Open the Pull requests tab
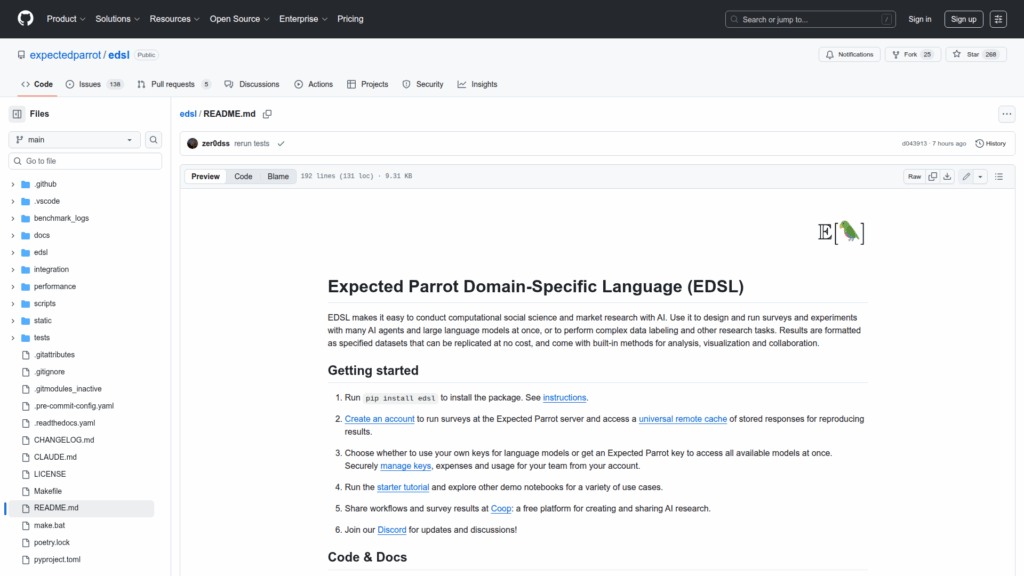 174,84
